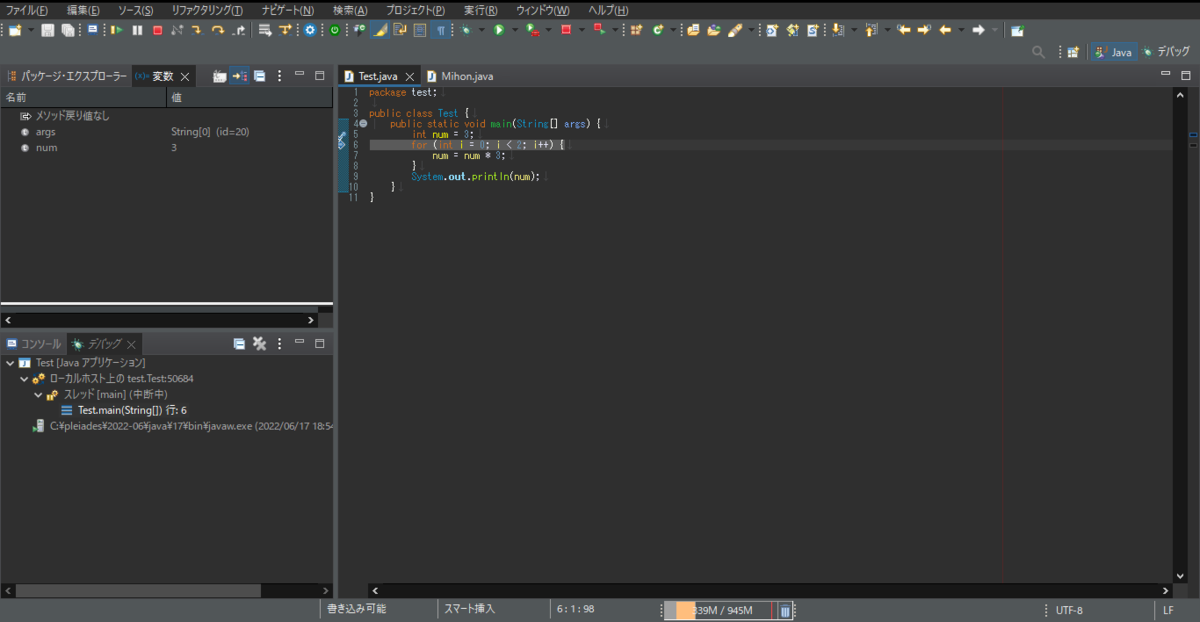Click the Step Over yellow arrow icon
1200x622 pixels.
(217, 30)
